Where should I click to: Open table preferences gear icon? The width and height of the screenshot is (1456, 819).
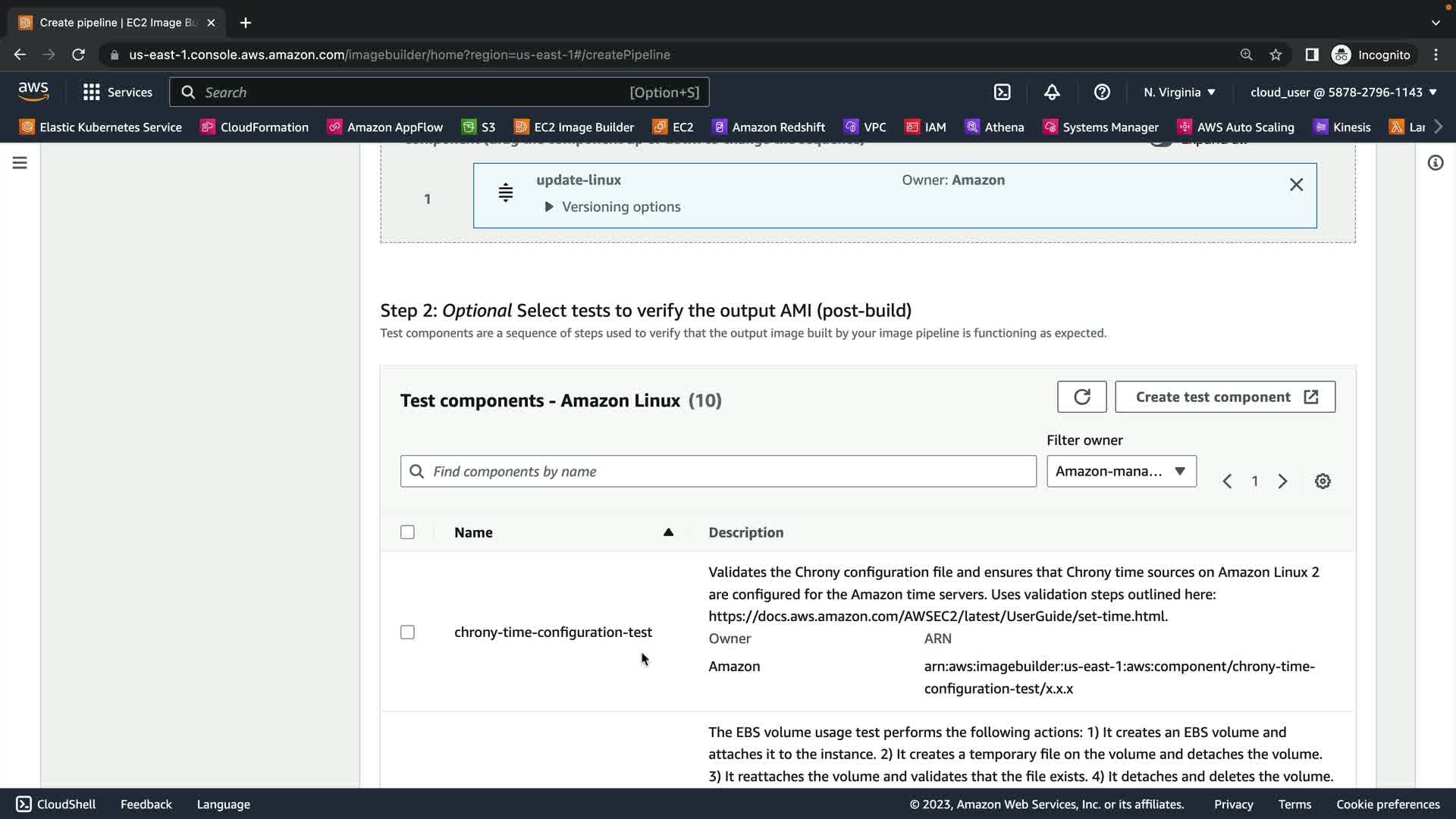pos(1323,482)
